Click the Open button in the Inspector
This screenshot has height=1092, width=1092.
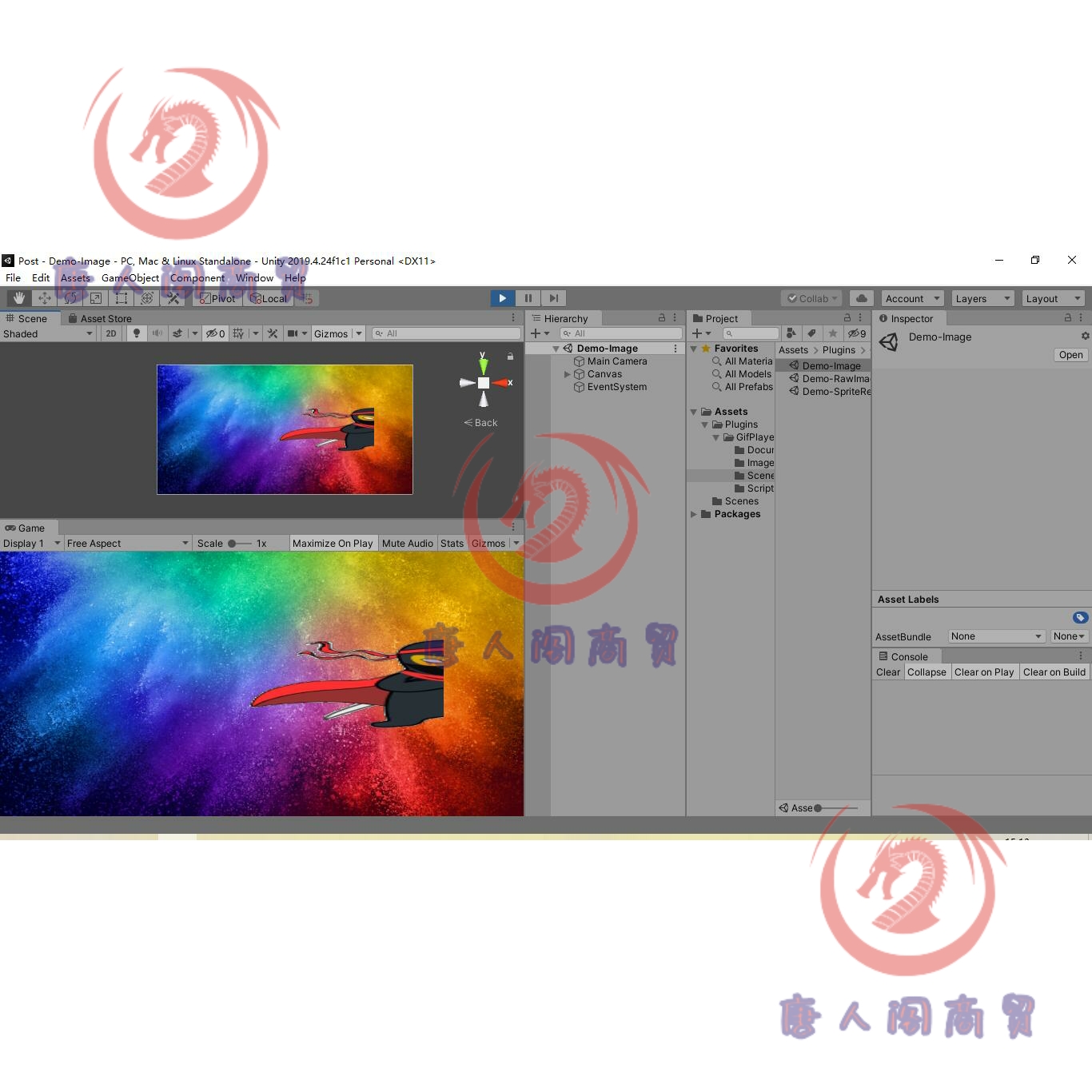pyautogui.click(x=1070, y=355)
